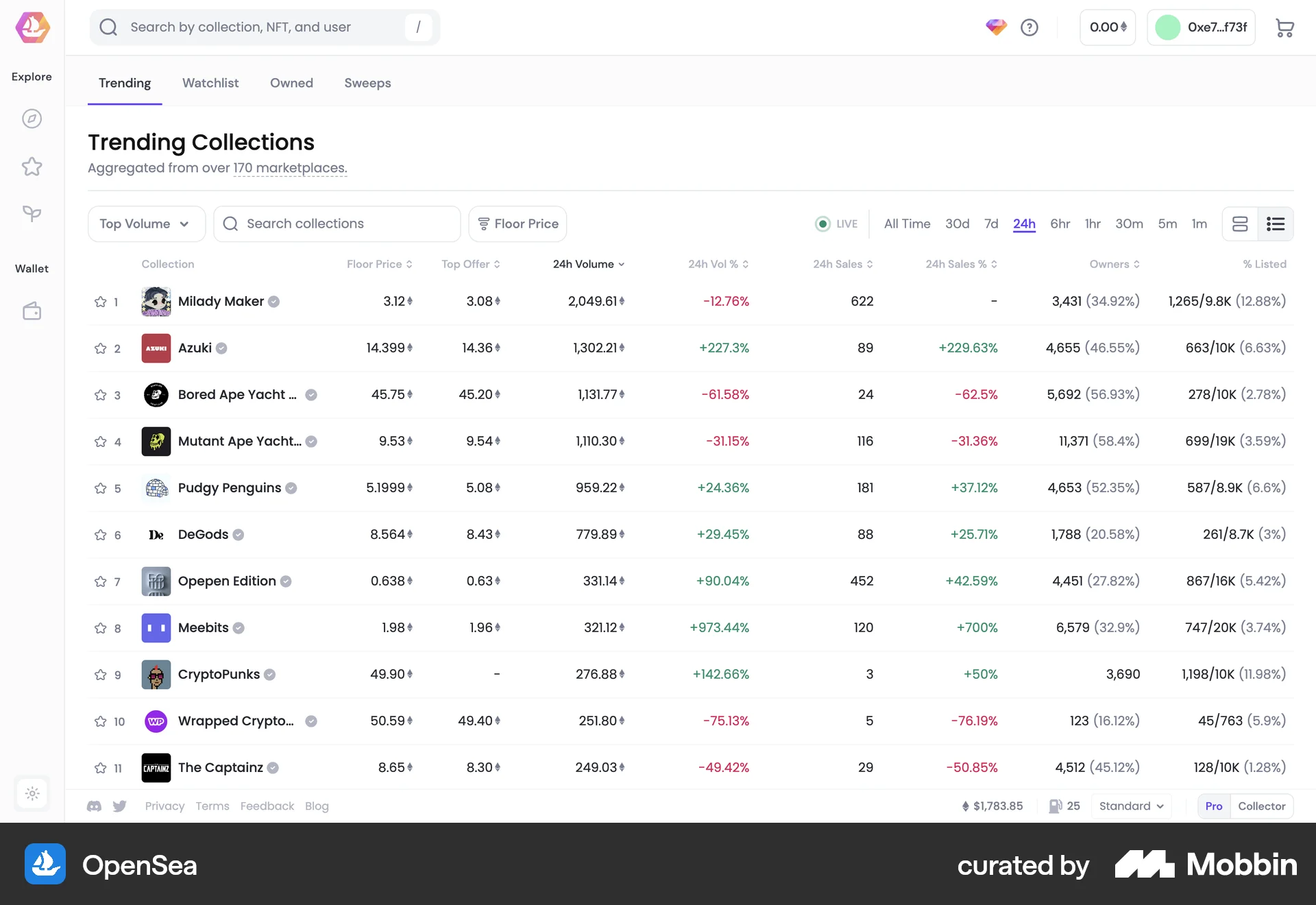Screen dimensions: 1316x905
Task: Open the Top Volume dropdown
Action: coord(146,224)
